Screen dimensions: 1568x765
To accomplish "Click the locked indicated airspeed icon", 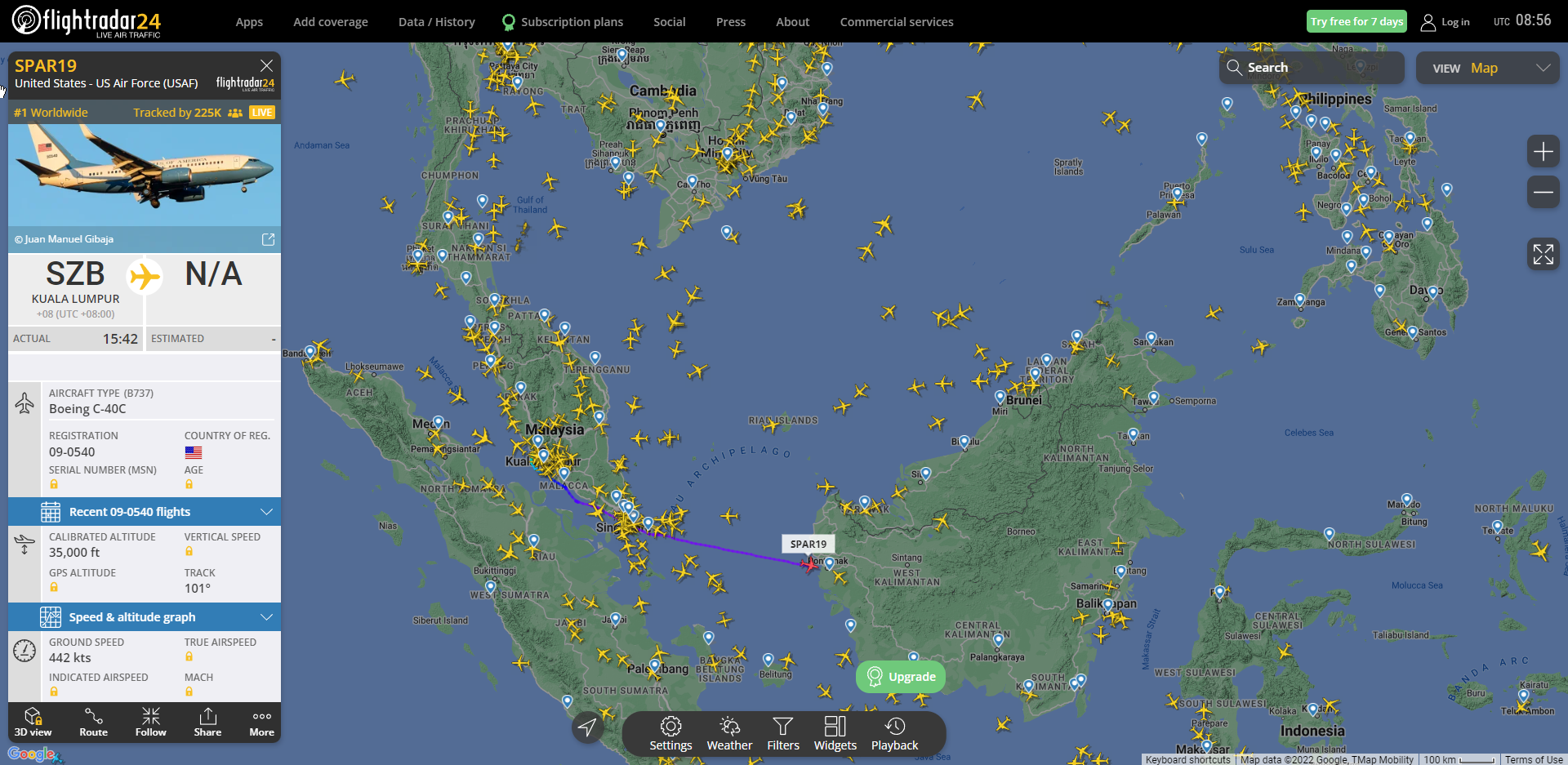I will [54, 692].
